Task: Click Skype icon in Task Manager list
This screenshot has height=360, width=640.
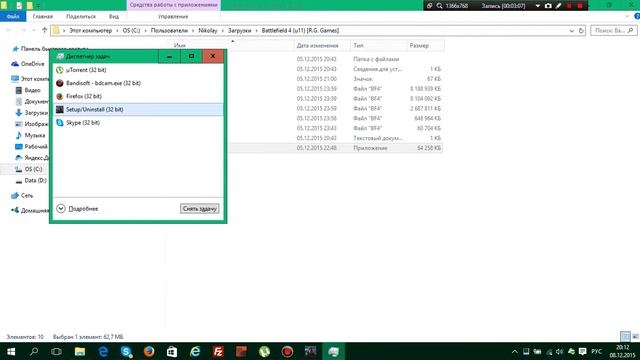Action: click(x=60, y=122)
